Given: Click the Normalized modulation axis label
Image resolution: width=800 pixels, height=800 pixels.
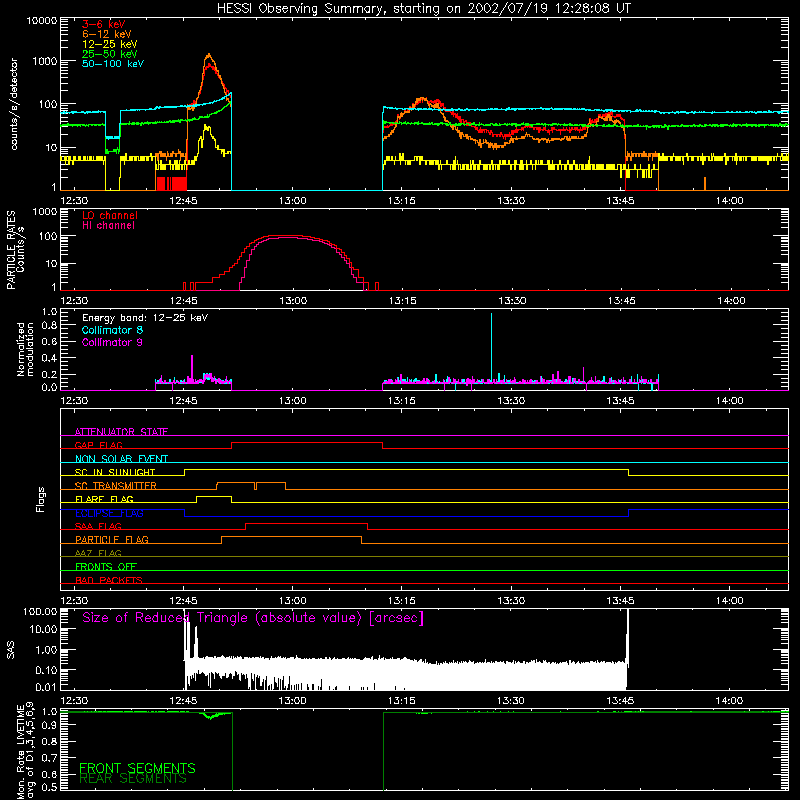Looking at the screenshot, I should [25, 349].
